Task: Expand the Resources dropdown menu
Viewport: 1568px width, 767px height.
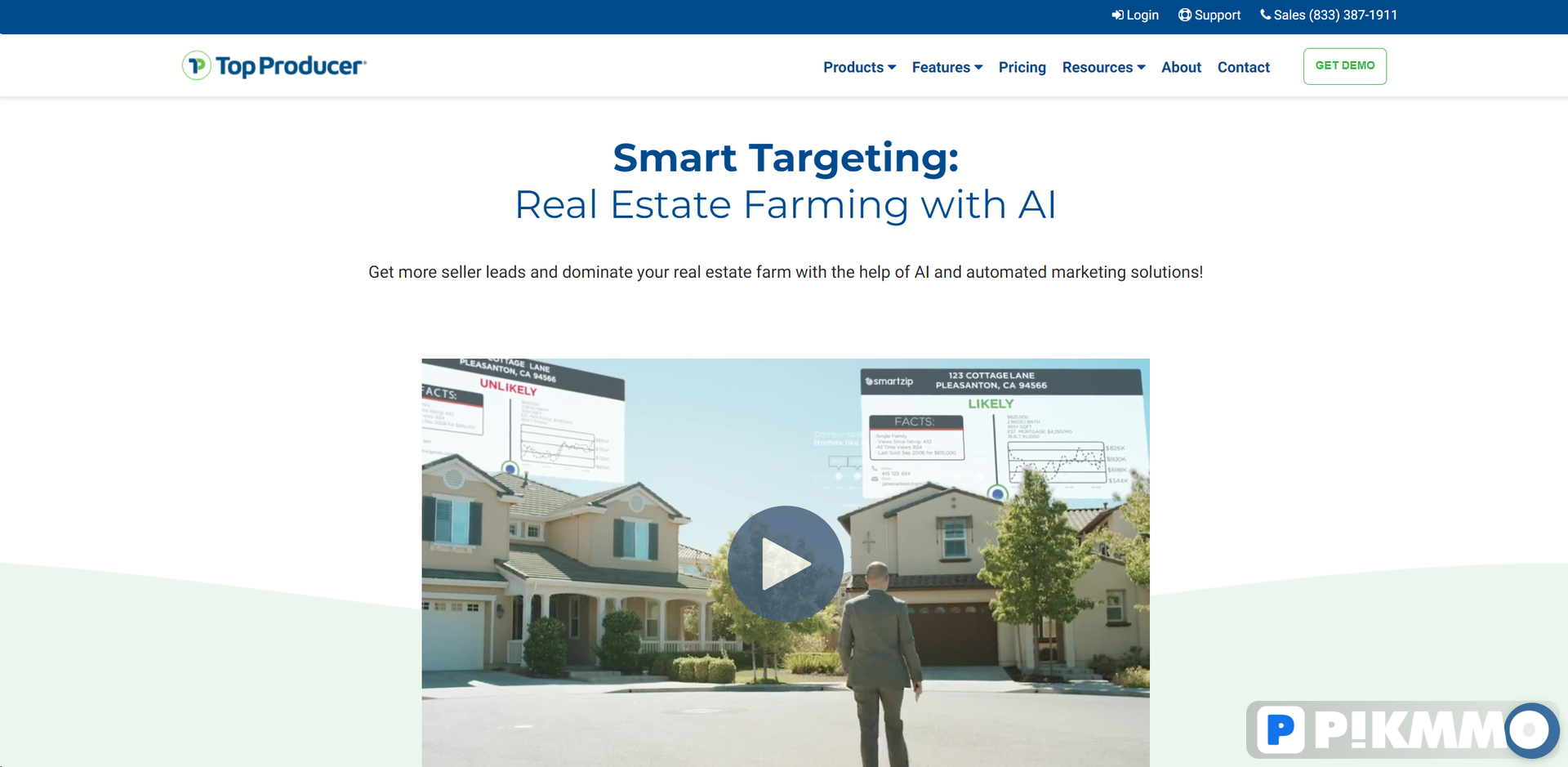Action: (1103, 67)
